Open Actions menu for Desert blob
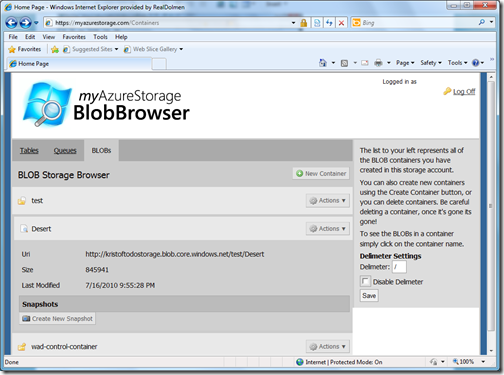504x375 pixels. pos(328,229)
